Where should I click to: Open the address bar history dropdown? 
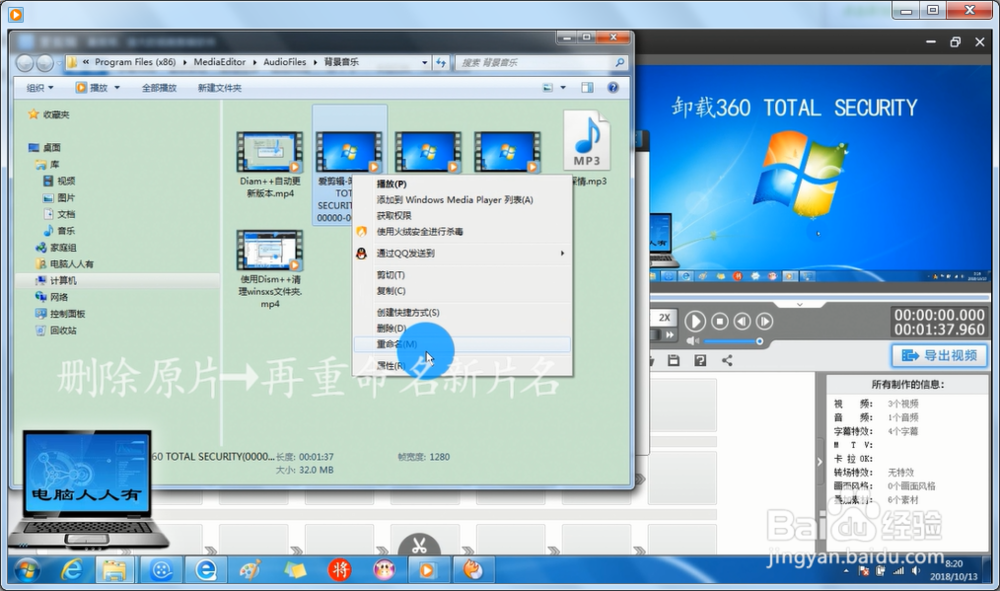pyautogui.click(x=424, y=62)
